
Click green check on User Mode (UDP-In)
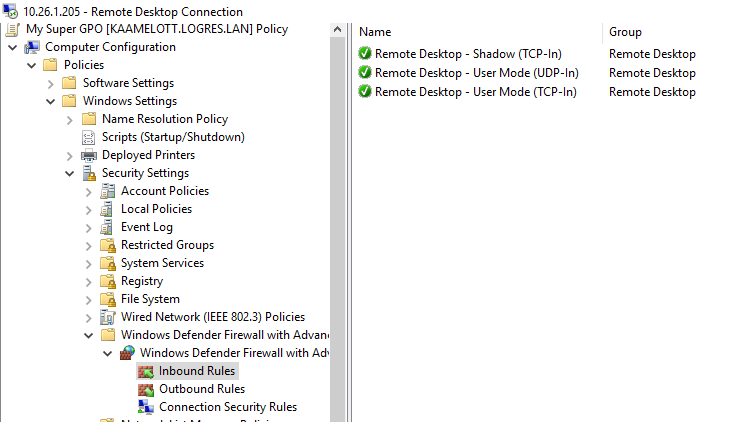[365, 73]
